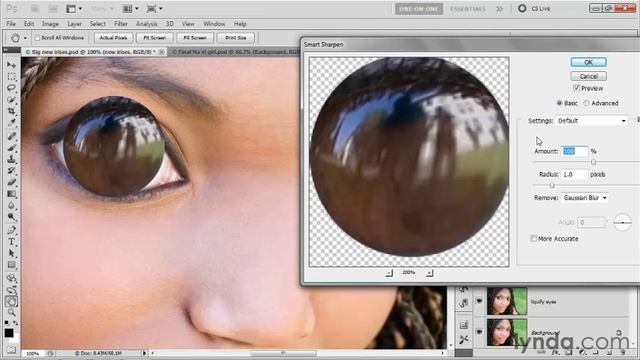Viewport: 640px width, 360px height.
Task: Enable the More Accurate checkbox
Action: click(533, 238)
